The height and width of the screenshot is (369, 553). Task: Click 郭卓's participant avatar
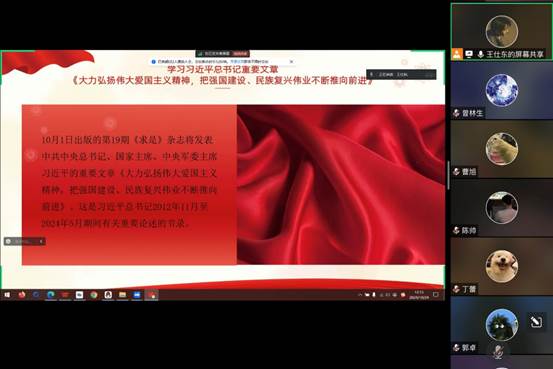(502, 325)
